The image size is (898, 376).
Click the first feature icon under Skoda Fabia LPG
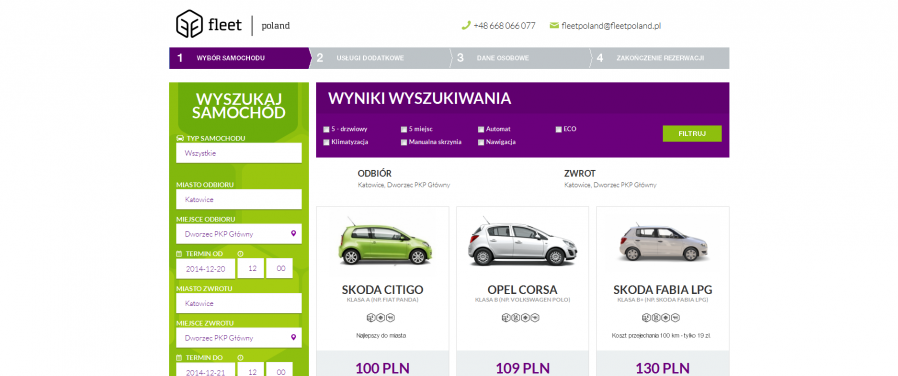646,318
